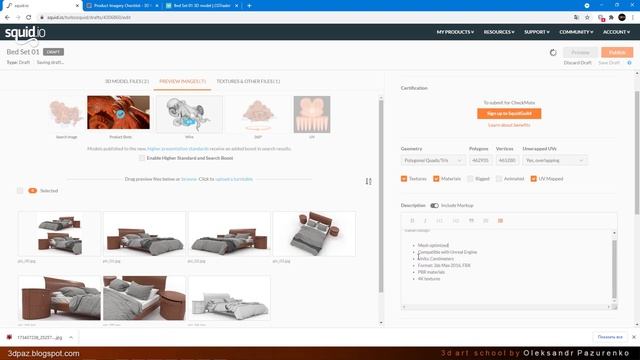The height and width of the screenshot is (360, 640).
Task: Check the Animated checkbox
Action: [499, 179]
